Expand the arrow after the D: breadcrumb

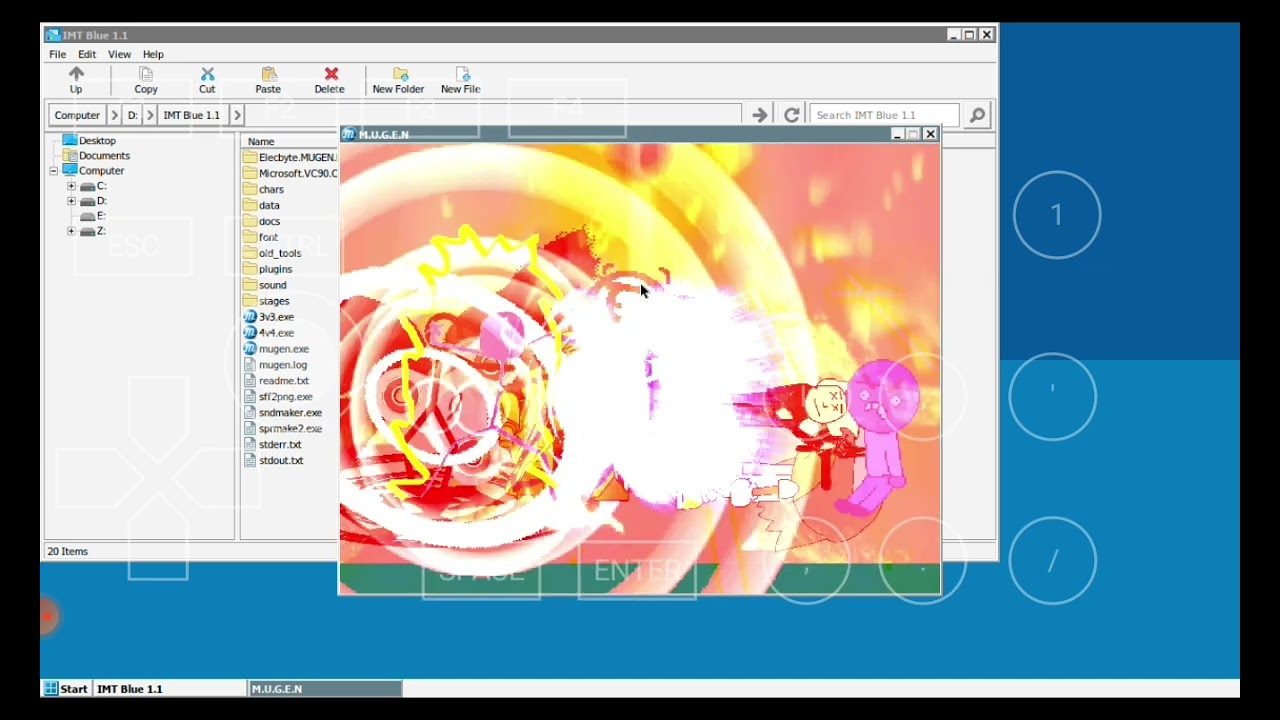pyautogui.click(x=150, y=115)
